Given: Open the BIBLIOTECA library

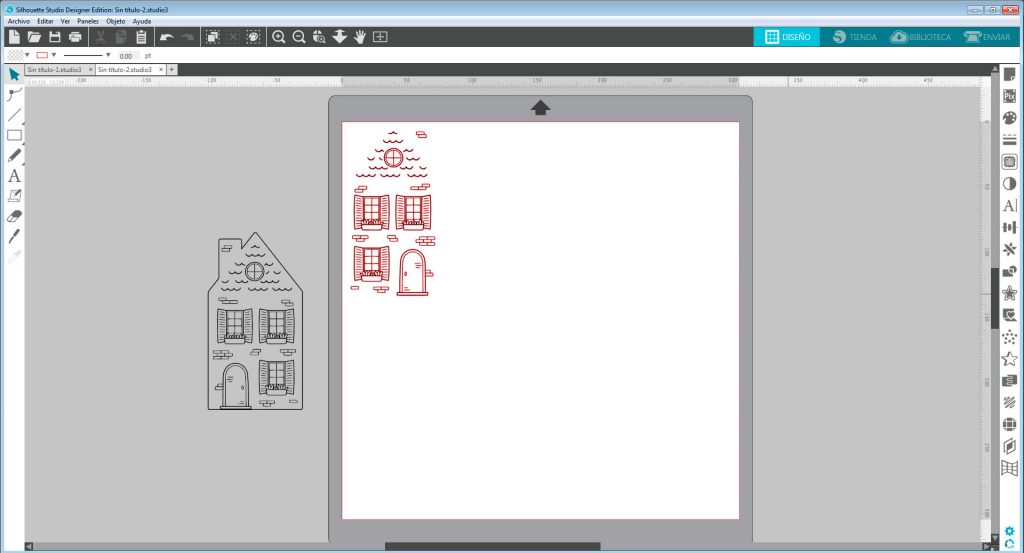Looking at the screenshot, I should [920, 37].
